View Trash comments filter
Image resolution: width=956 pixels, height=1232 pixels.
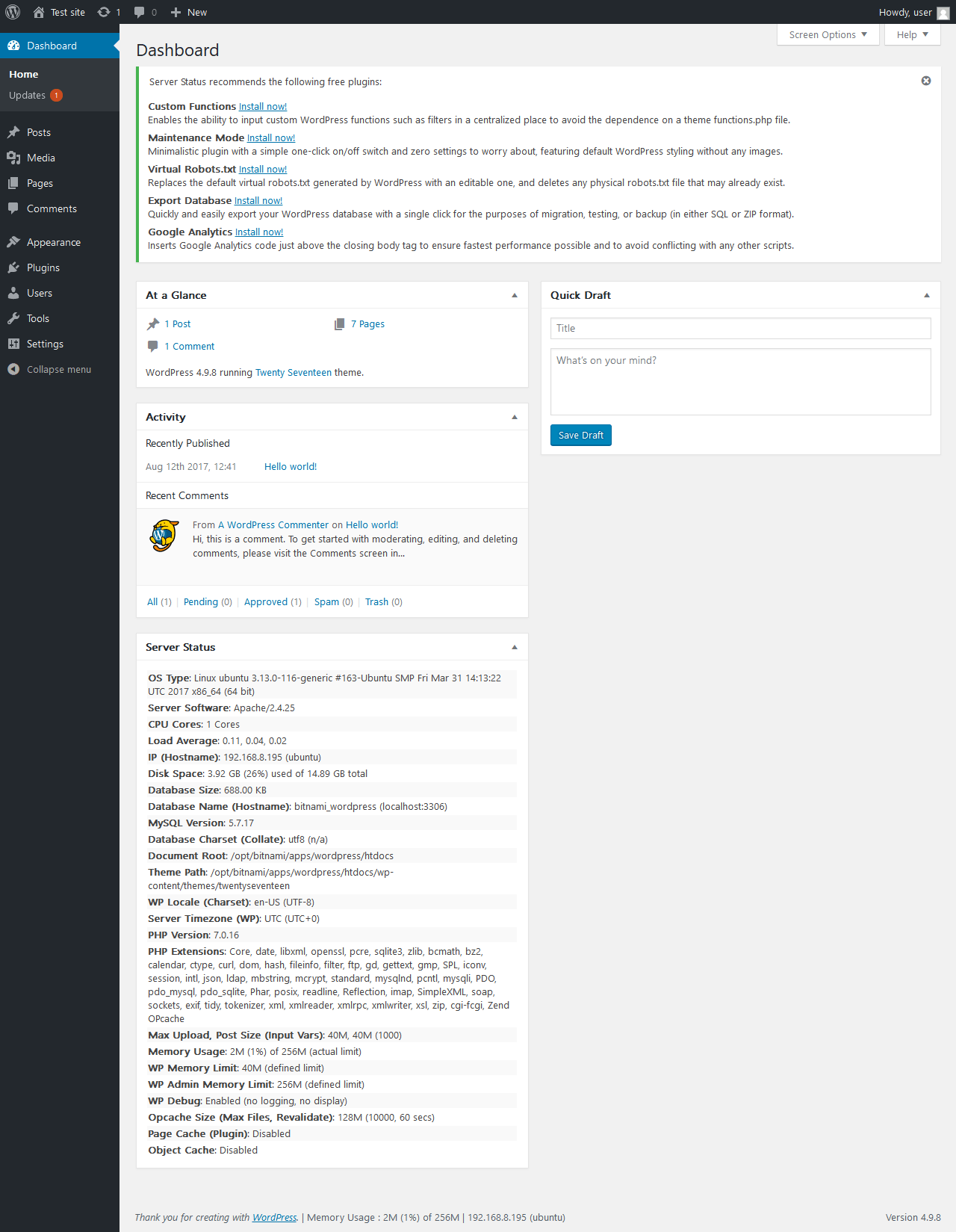click(x=376, y=601)
